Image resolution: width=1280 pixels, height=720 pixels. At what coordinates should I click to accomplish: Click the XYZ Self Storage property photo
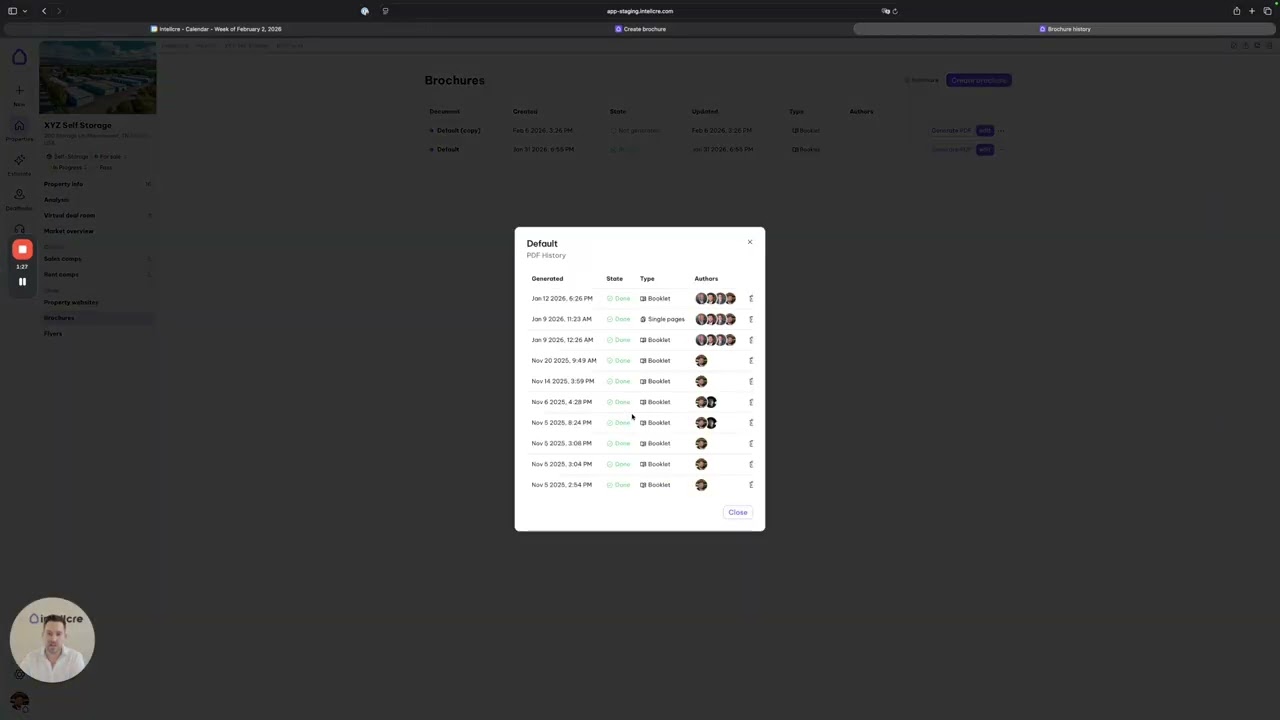pyautogui.click(x=98, y=78)
